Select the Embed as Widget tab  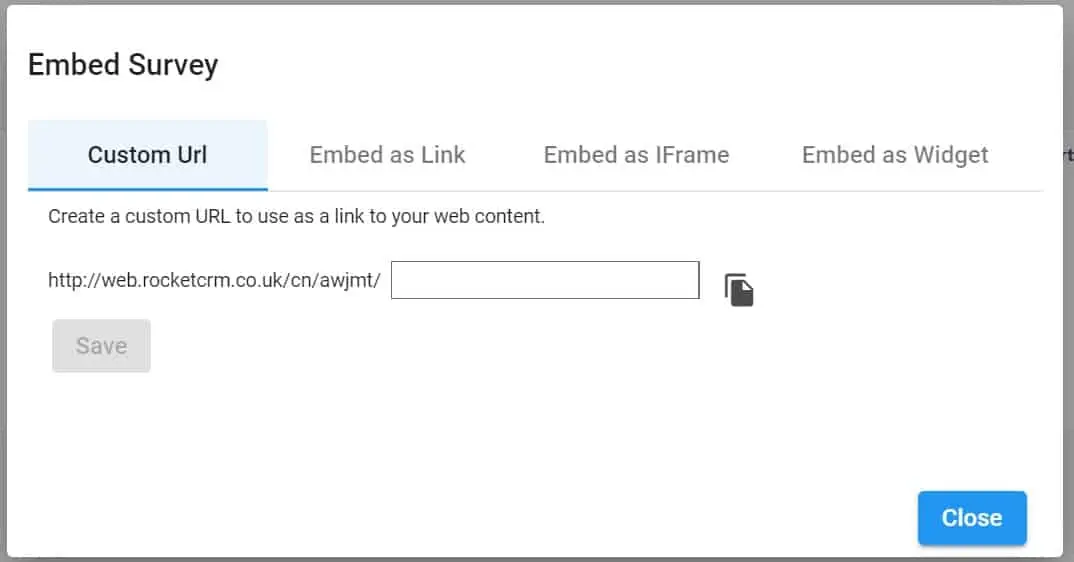(895, 155)
